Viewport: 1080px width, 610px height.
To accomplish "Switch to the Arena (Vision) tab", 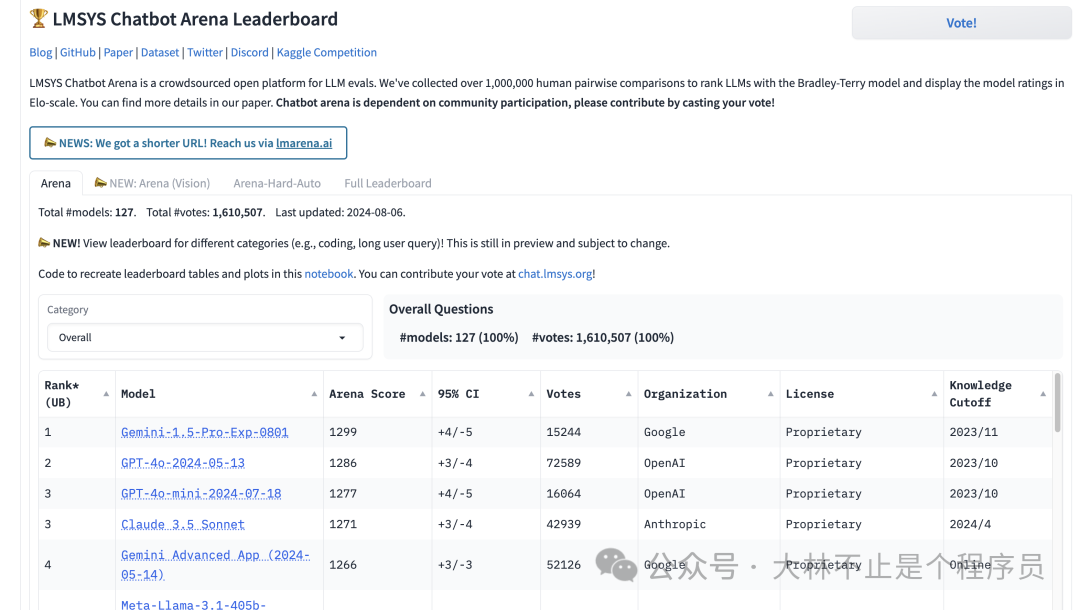I will click(x=152, y=183).
